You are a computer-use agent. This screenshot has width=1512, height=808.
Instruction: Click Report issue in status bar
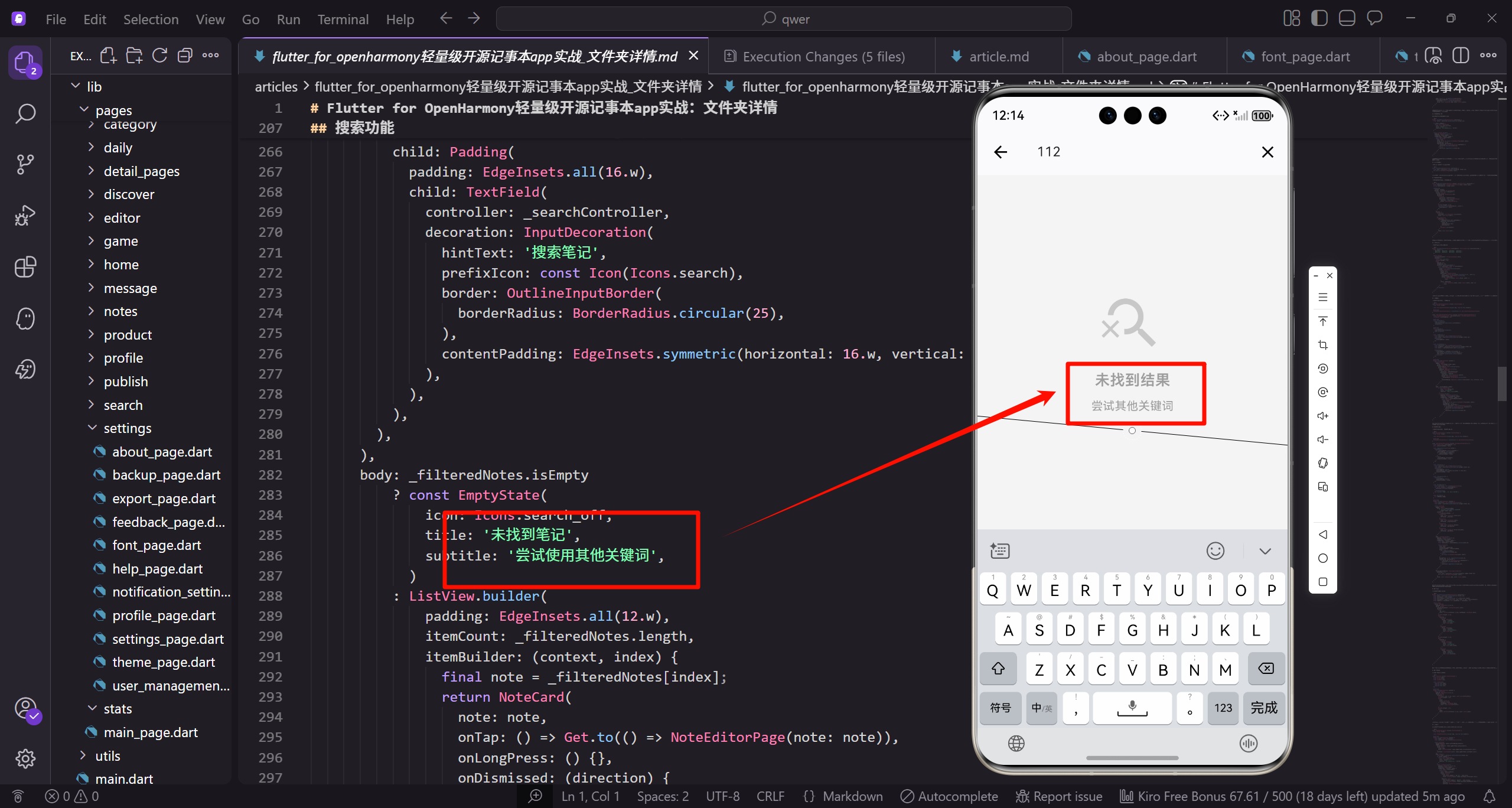(x=1059, y=796)
